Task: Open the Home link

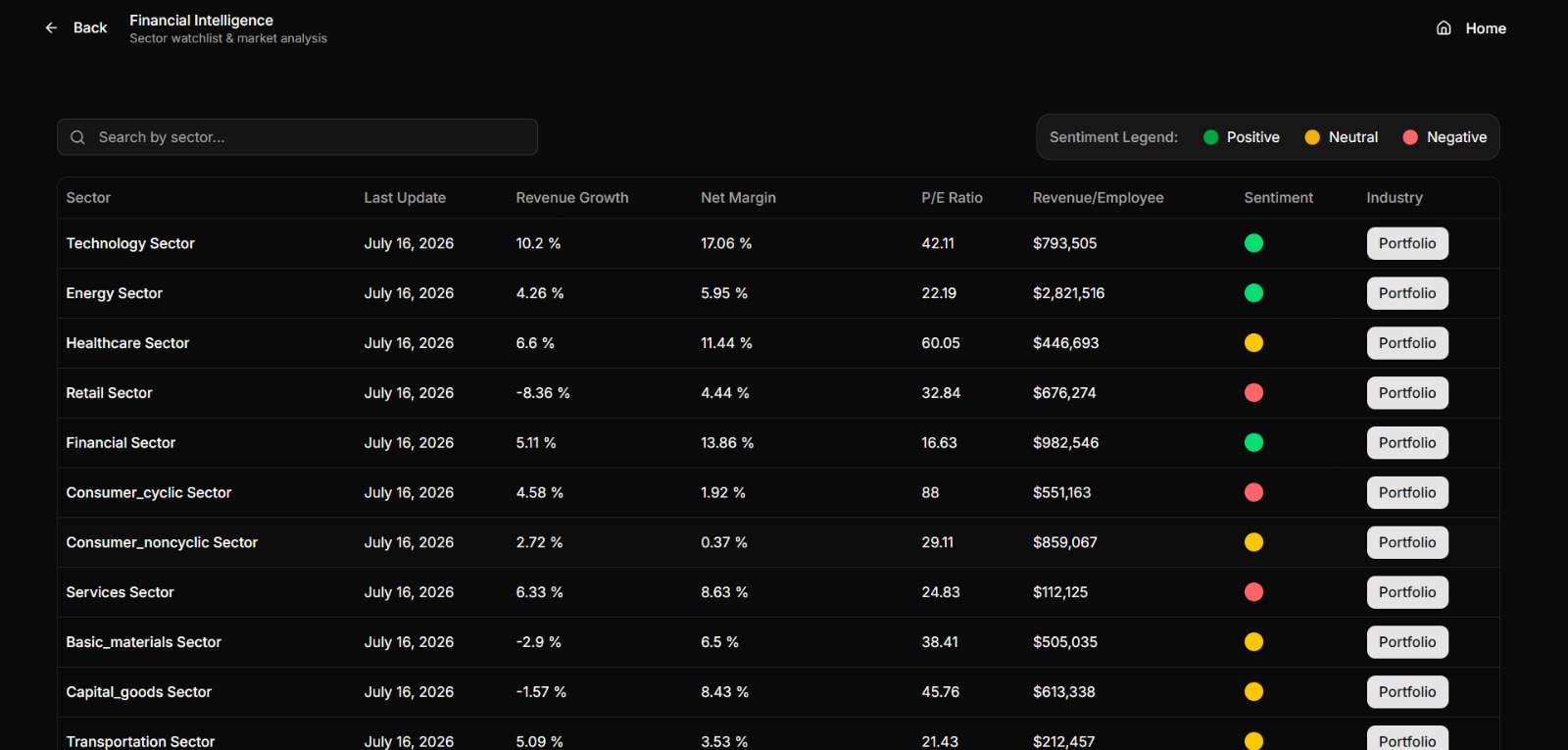Action: tap(1471, 28)
